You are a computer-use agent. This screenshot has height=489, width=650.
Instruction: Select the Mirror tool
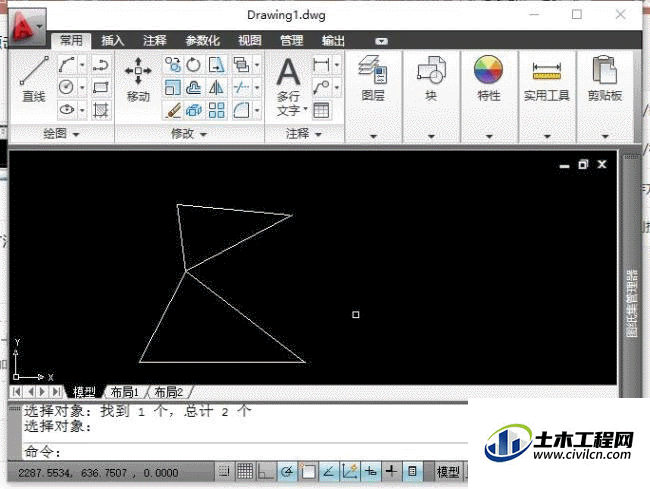click(x=216, y=87)
